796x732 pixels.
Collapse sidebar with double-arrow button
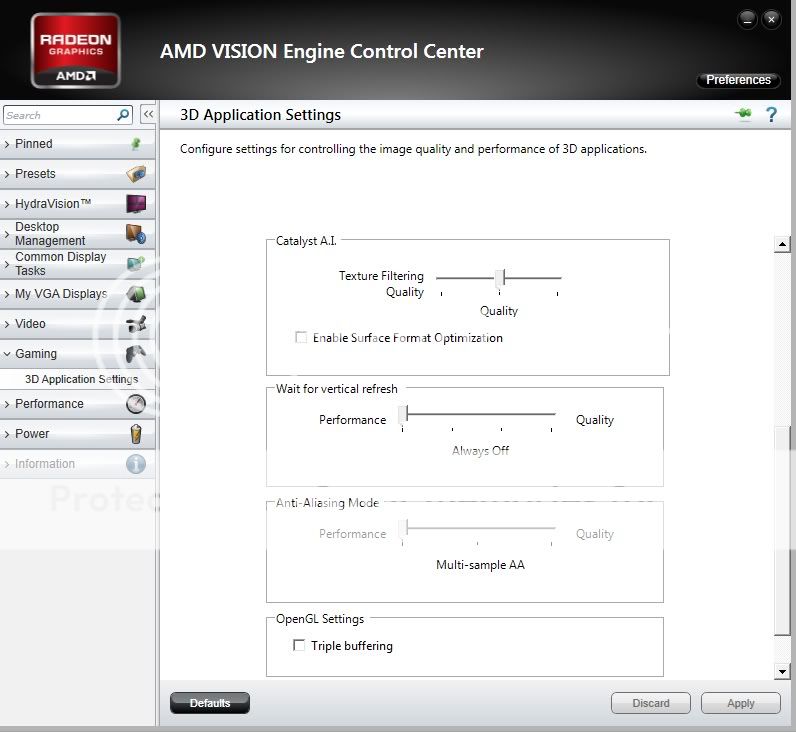point(148,115)
